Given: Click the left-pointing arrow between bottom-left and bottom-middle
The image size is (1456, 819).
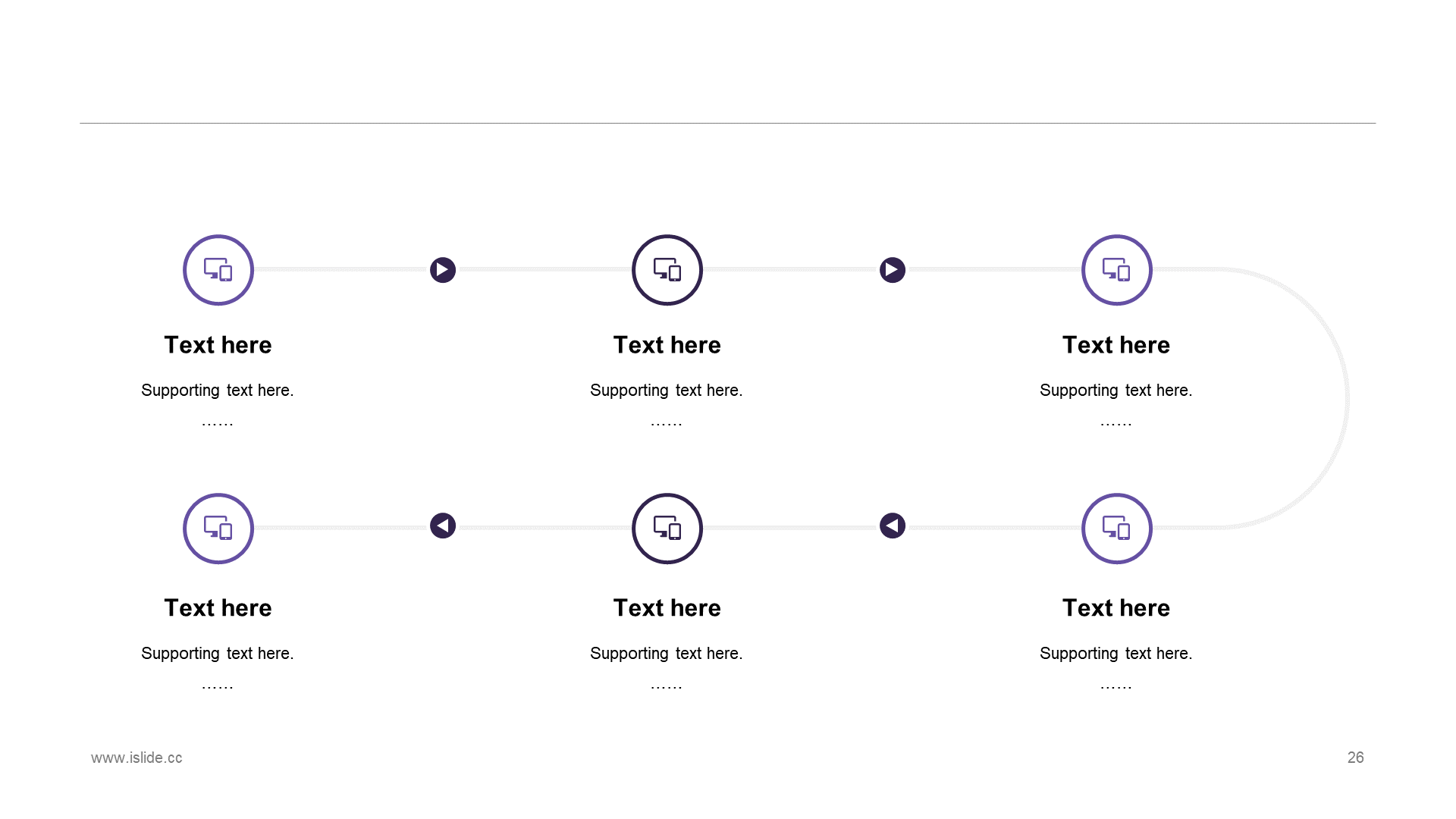Looking at the screenshot, I should tap(443, 526).
